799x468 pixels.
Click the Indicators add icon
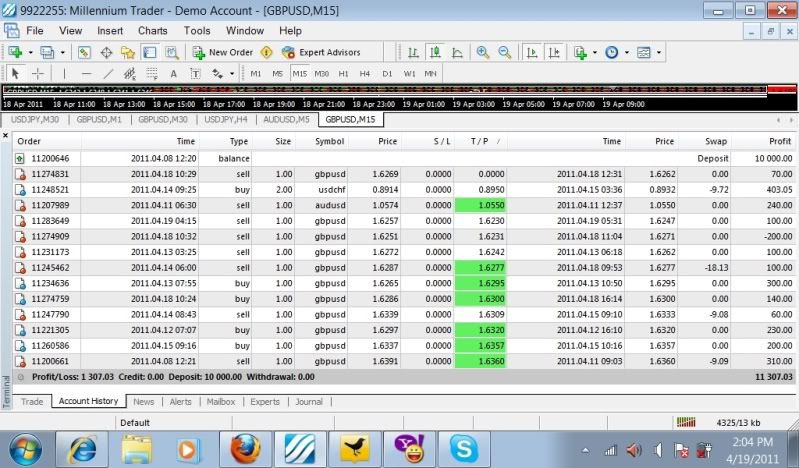coord(580,52)
